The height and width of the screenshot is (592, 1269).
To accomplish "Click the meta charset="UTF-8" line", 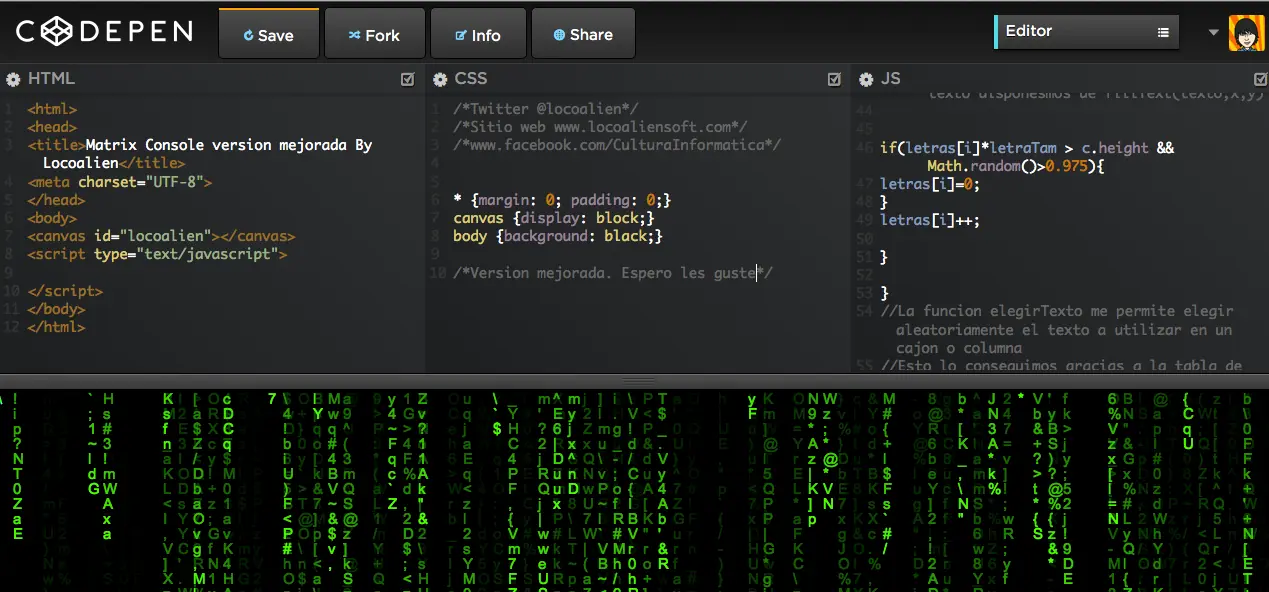I will pyautogui.click(x=120, y=182).
